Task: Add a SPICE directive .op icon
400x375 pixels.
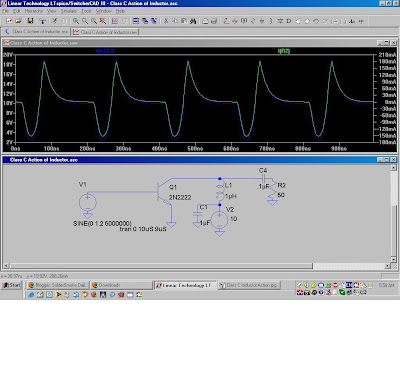Action: click(x=361, y=21)
